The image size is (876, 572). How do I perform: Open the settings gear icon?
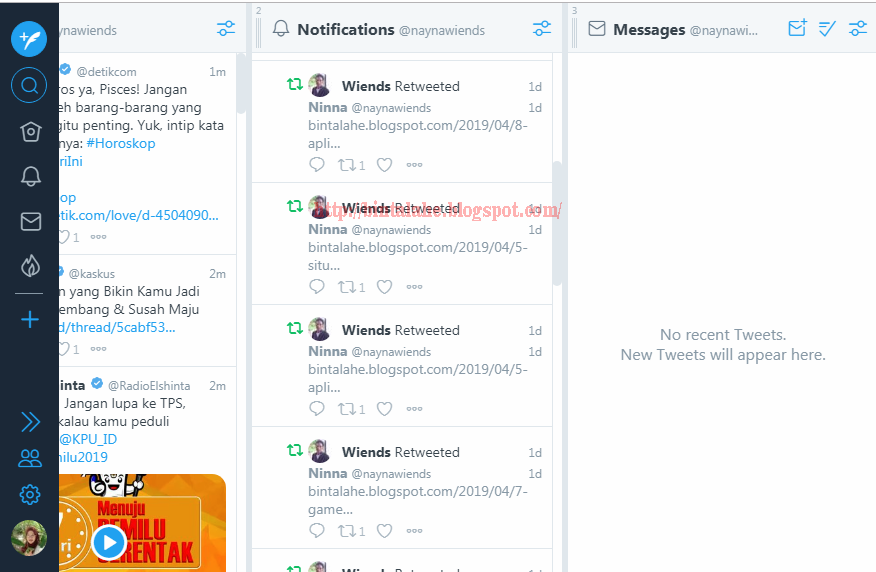pyautogui.click(x=30, y=494)
